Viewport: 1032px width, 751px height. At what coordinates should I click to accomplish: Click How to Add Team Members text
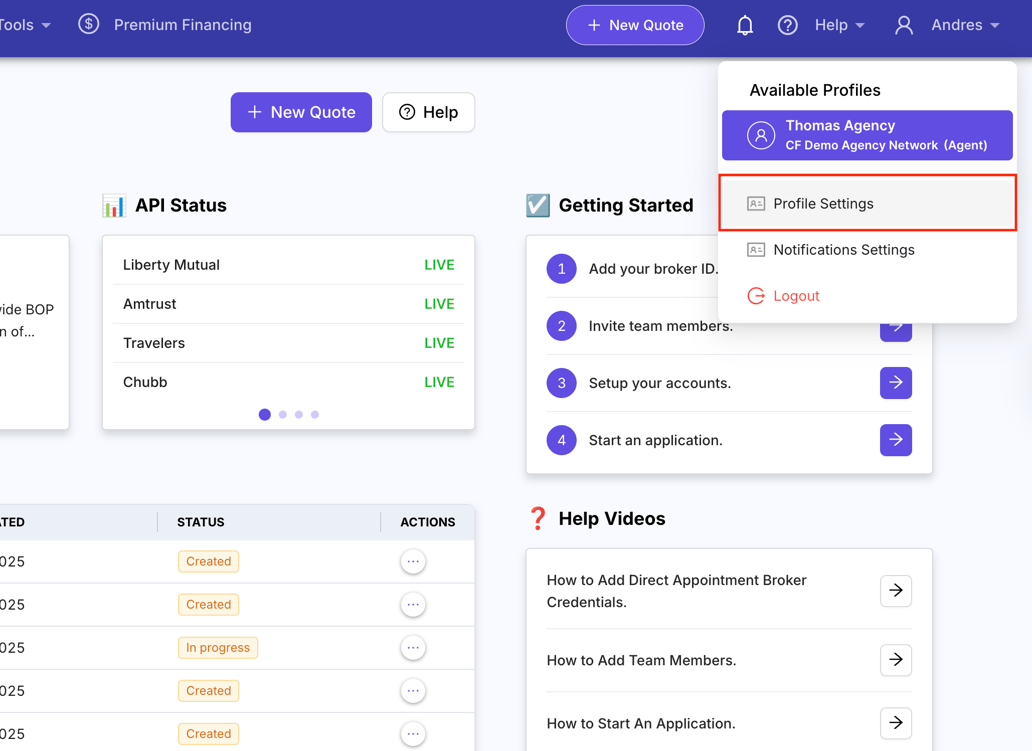[x=642, y=660]
